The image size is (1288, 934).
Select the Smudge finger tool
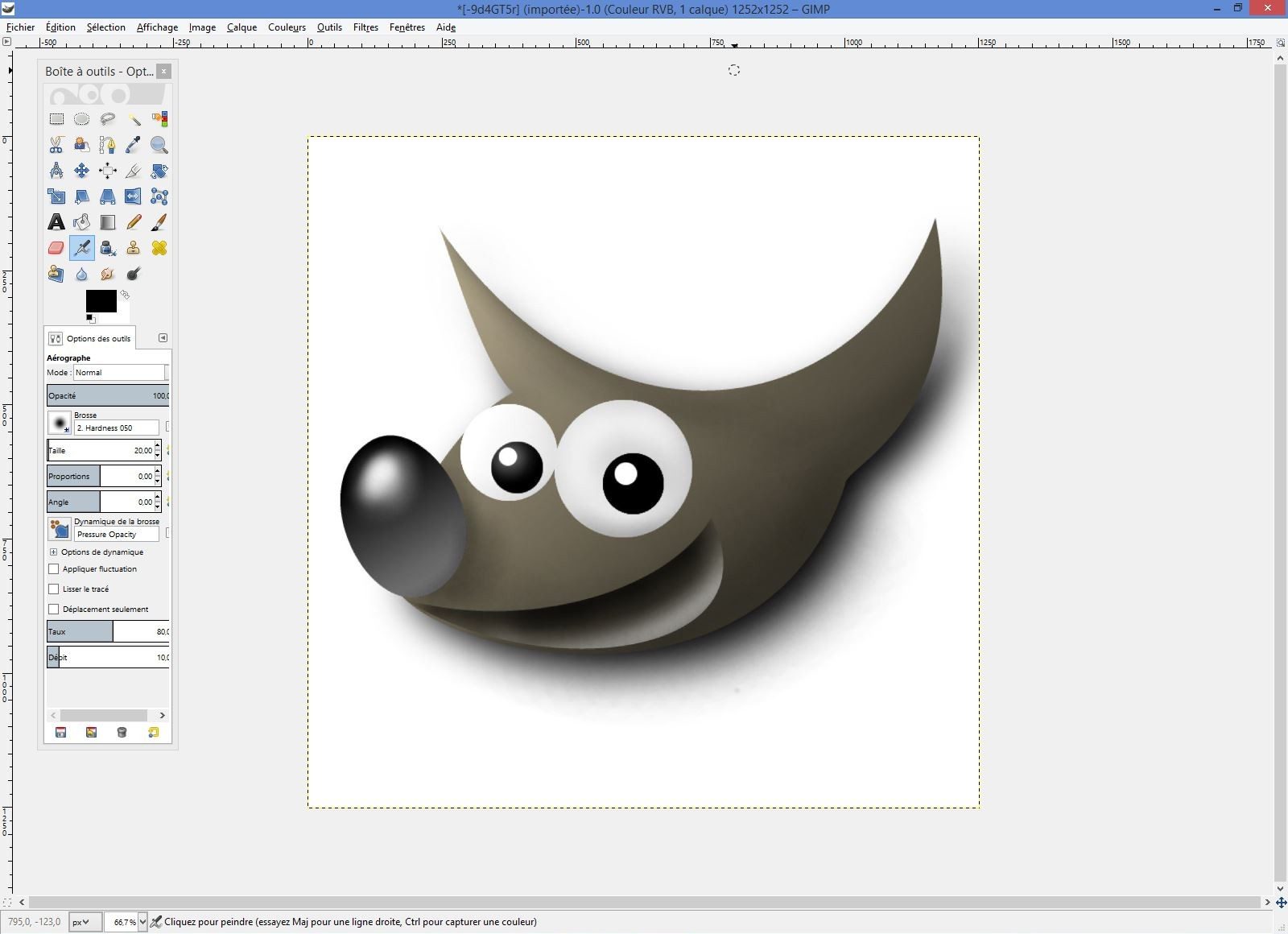pos(108,274)
